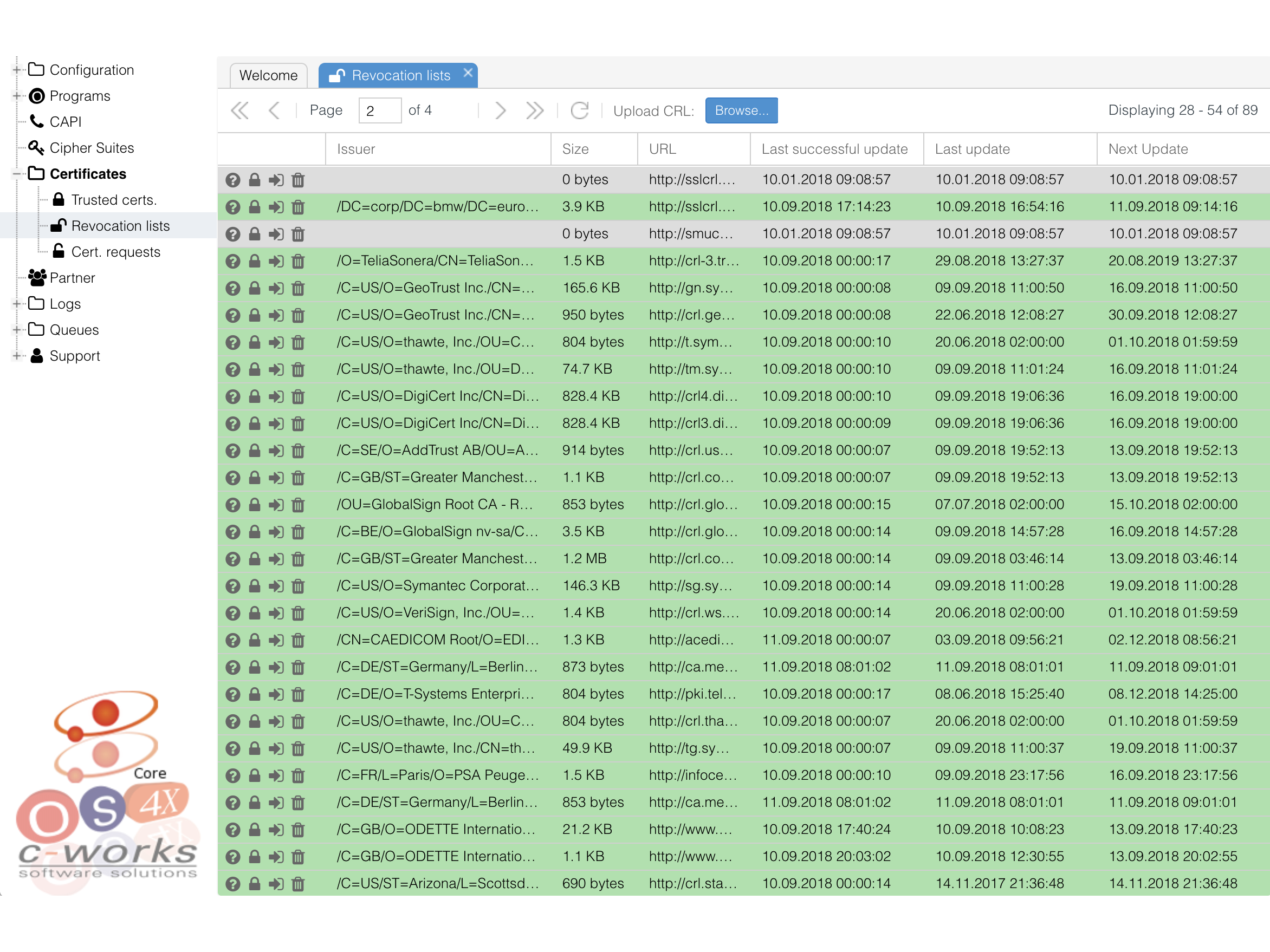Click lock icon for GlobalSign nv-sa row
The height and width of the screenshot is (952, 1270).
254,532
